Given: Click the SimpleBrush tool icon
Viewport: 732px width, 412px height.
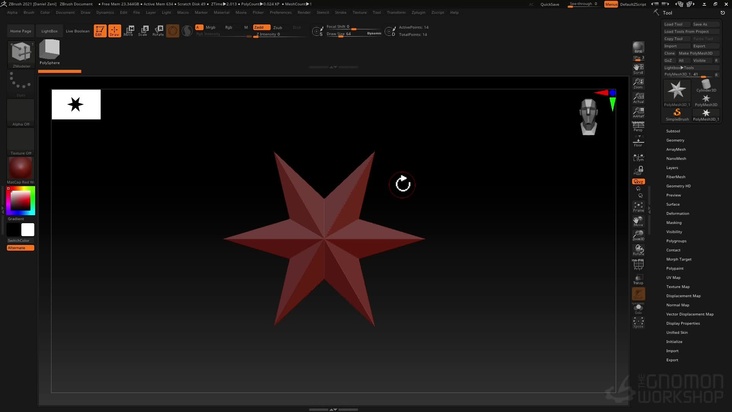Looking at the screenshot, I should click(x=678, y=113).
